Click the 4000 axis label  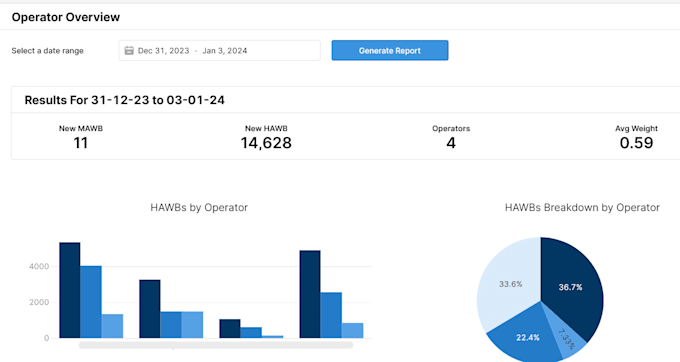click(x=39, y=267)
